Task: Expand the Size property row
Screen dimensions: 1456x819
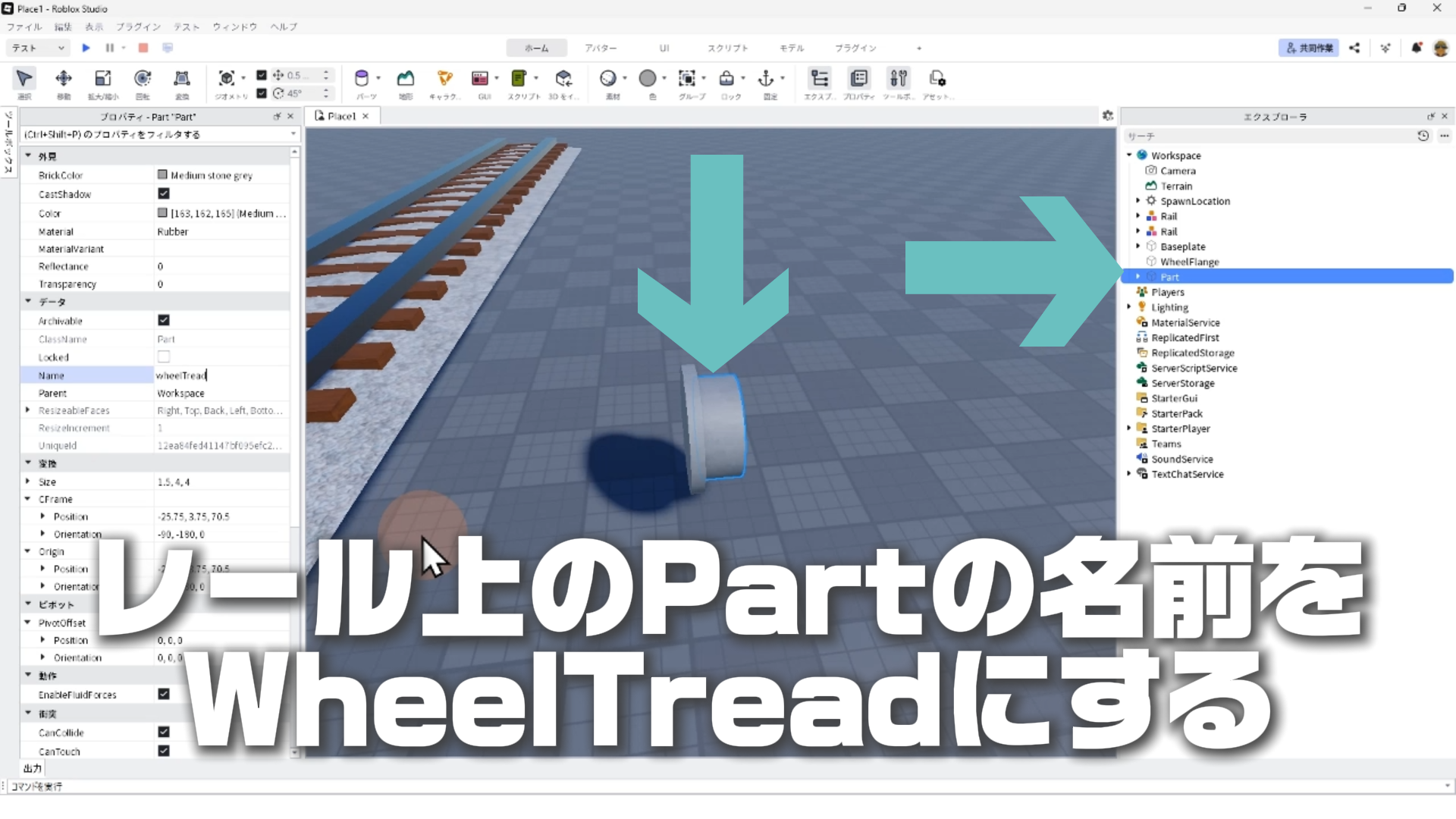Action: [28, 482]
